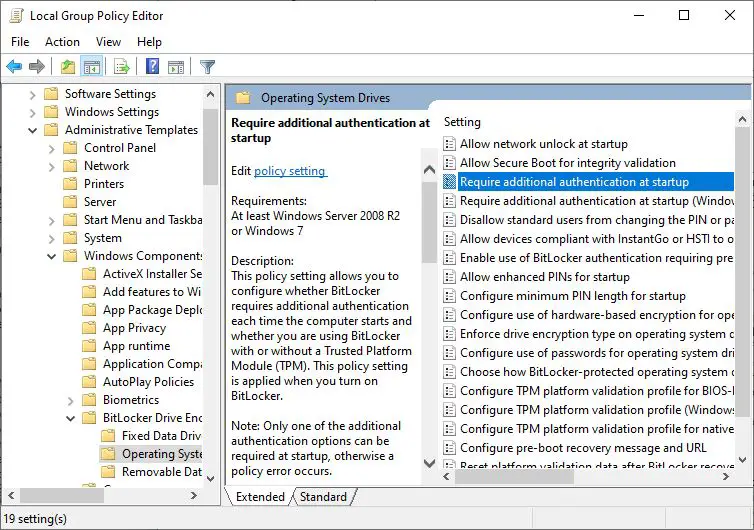Screen dimensions: 754x530
Task: Click scroll right arrow of settings list
Action: pos(726,477)
